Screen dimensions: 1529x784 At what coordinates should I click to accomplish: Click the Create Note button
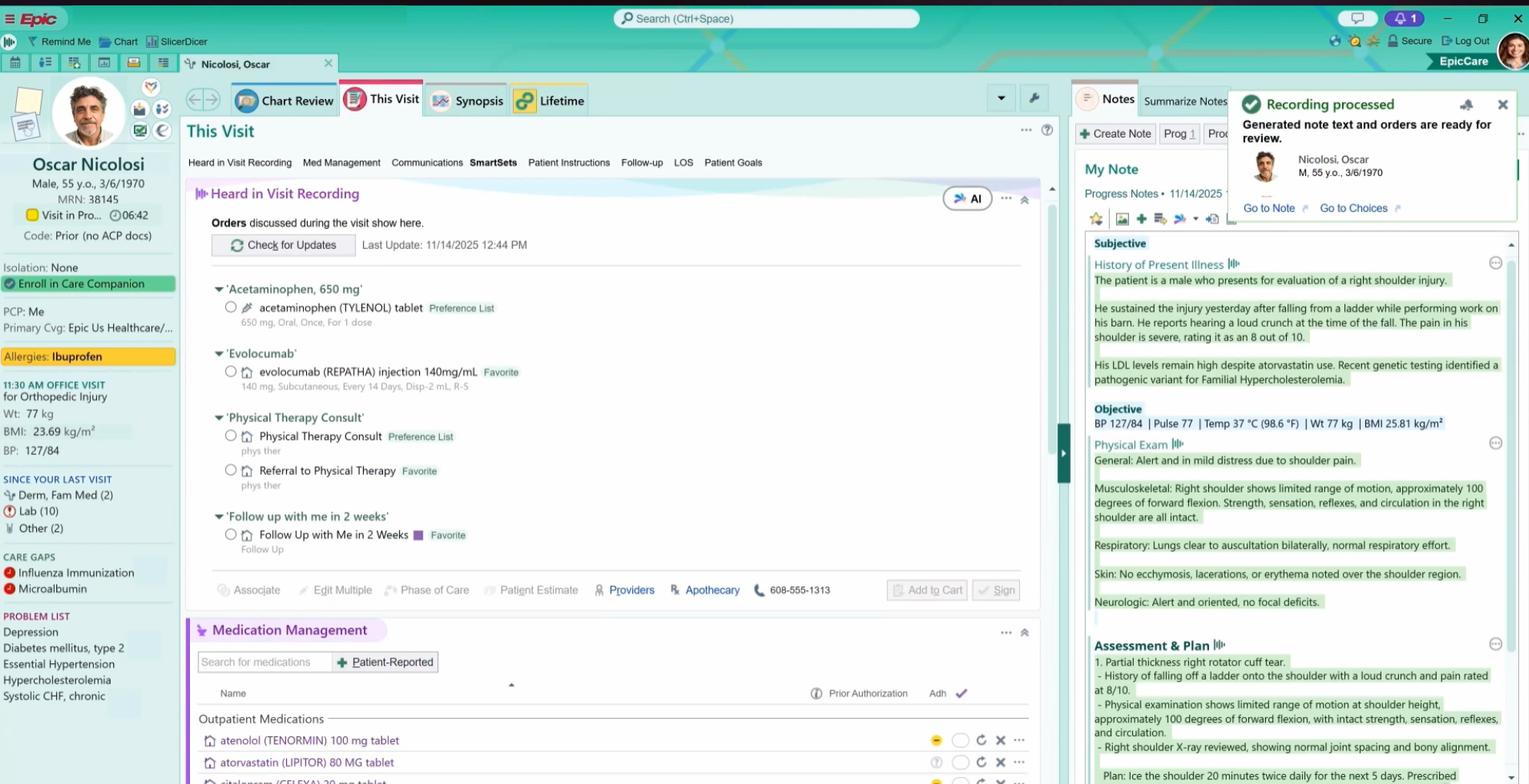point(1115,134)
